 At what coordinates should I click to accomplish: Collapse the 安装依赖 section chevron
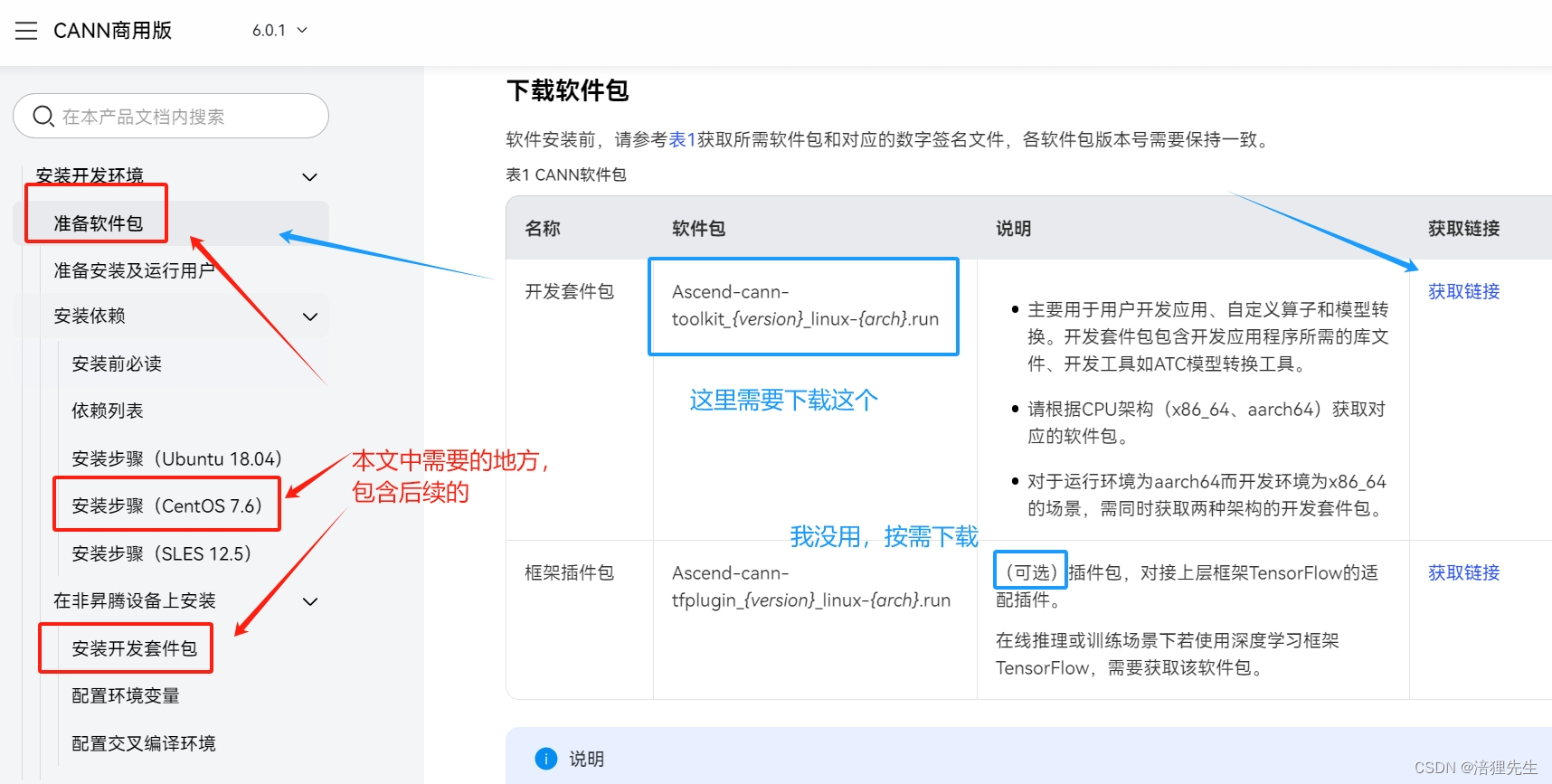(310, 316)
